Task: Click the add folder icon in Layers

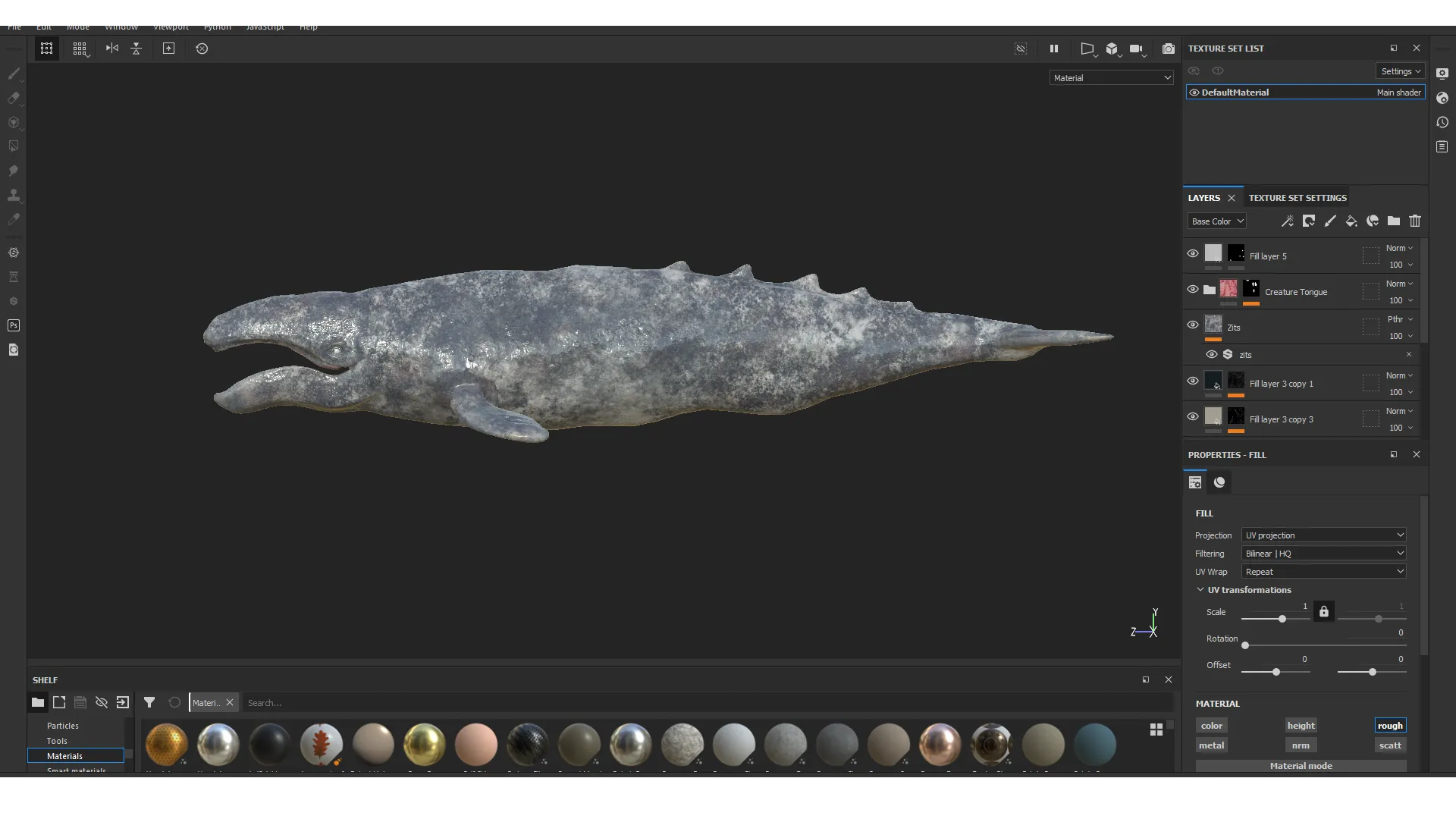Action: (1394, 221)
